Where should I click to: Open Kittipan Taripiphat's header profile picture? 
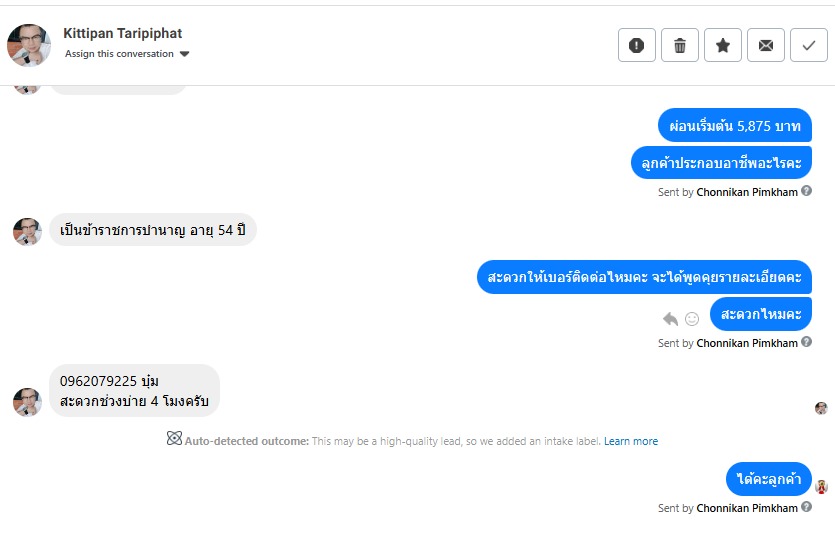pos(29,45)
